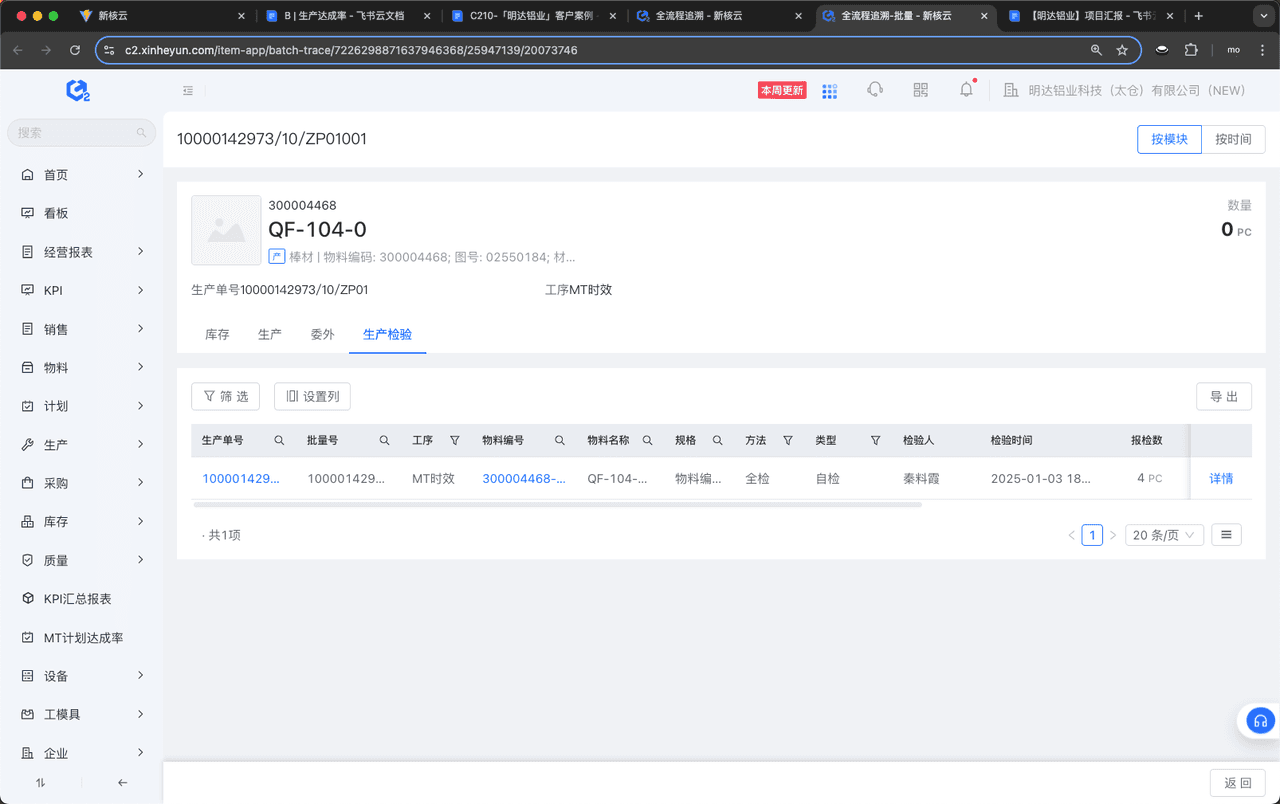This screenshot has width=1280, height=804.
Task: Switch to the 生产达成率 飞书云文档 browser tab
Action: tap(344, 16)
